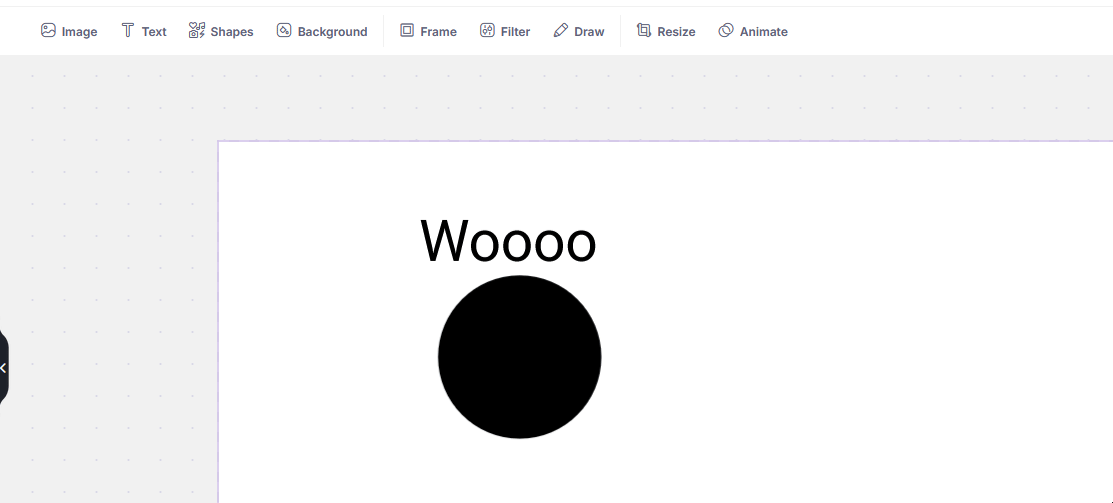This screenshot has width=1113, height=503.
Task: Open the Shapes panel
Action: click(221, 31)
